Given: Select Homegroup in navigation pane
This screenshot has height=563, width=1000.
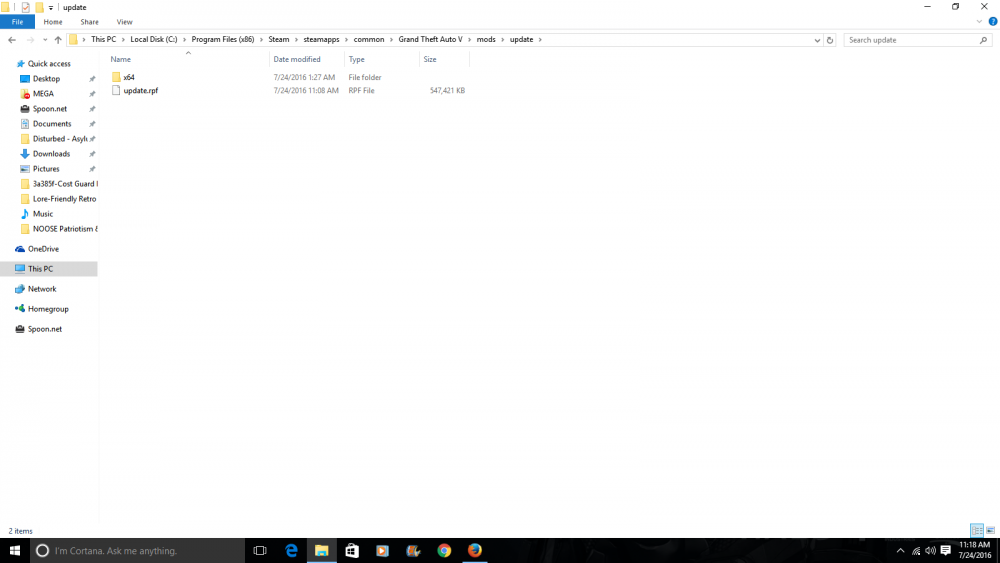Looking at the screenshot, I should coord(48,309).
